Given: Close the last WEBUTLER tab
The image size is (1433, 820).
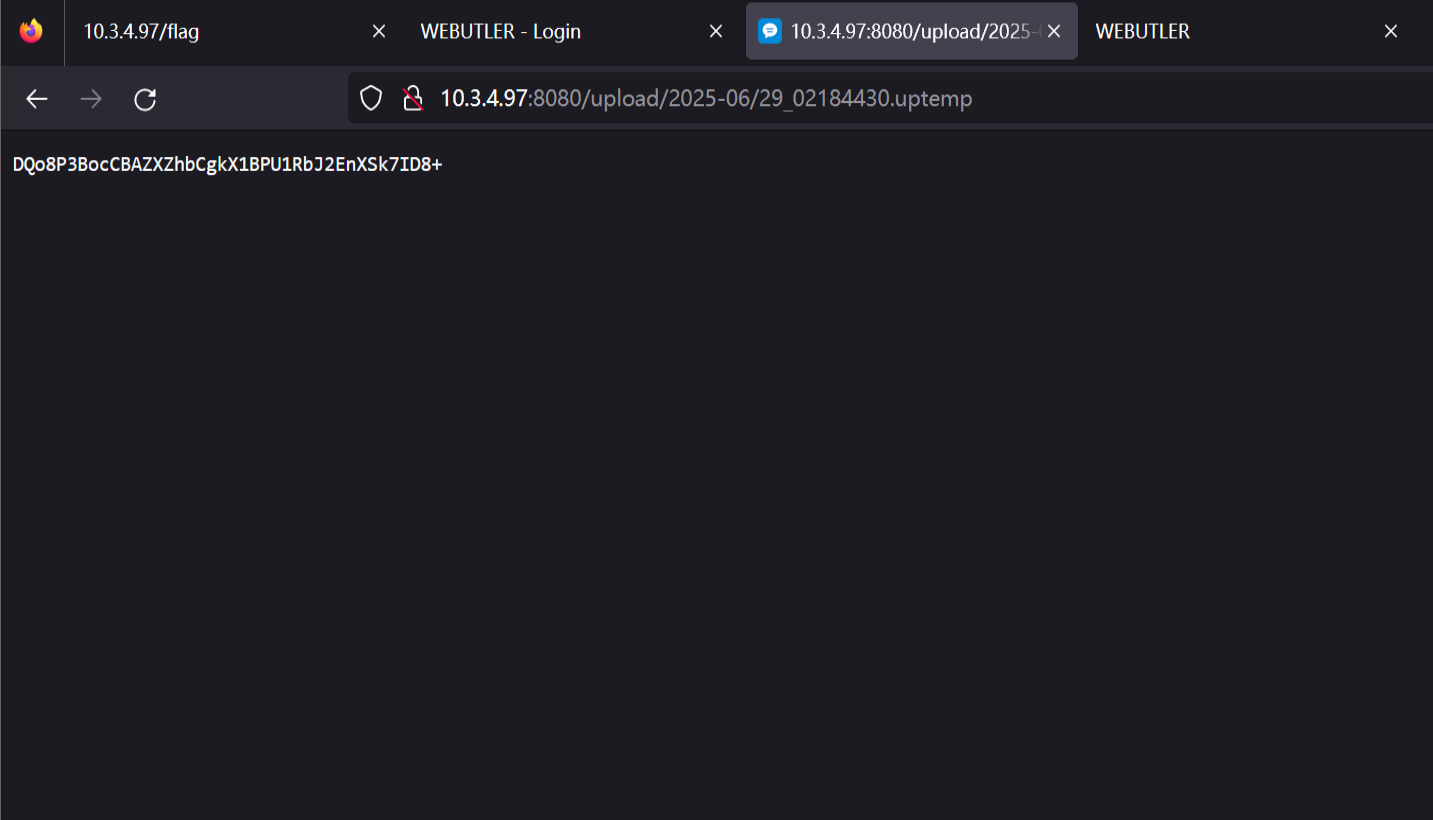Looking at the screenshot, I should pos(1391,31).
